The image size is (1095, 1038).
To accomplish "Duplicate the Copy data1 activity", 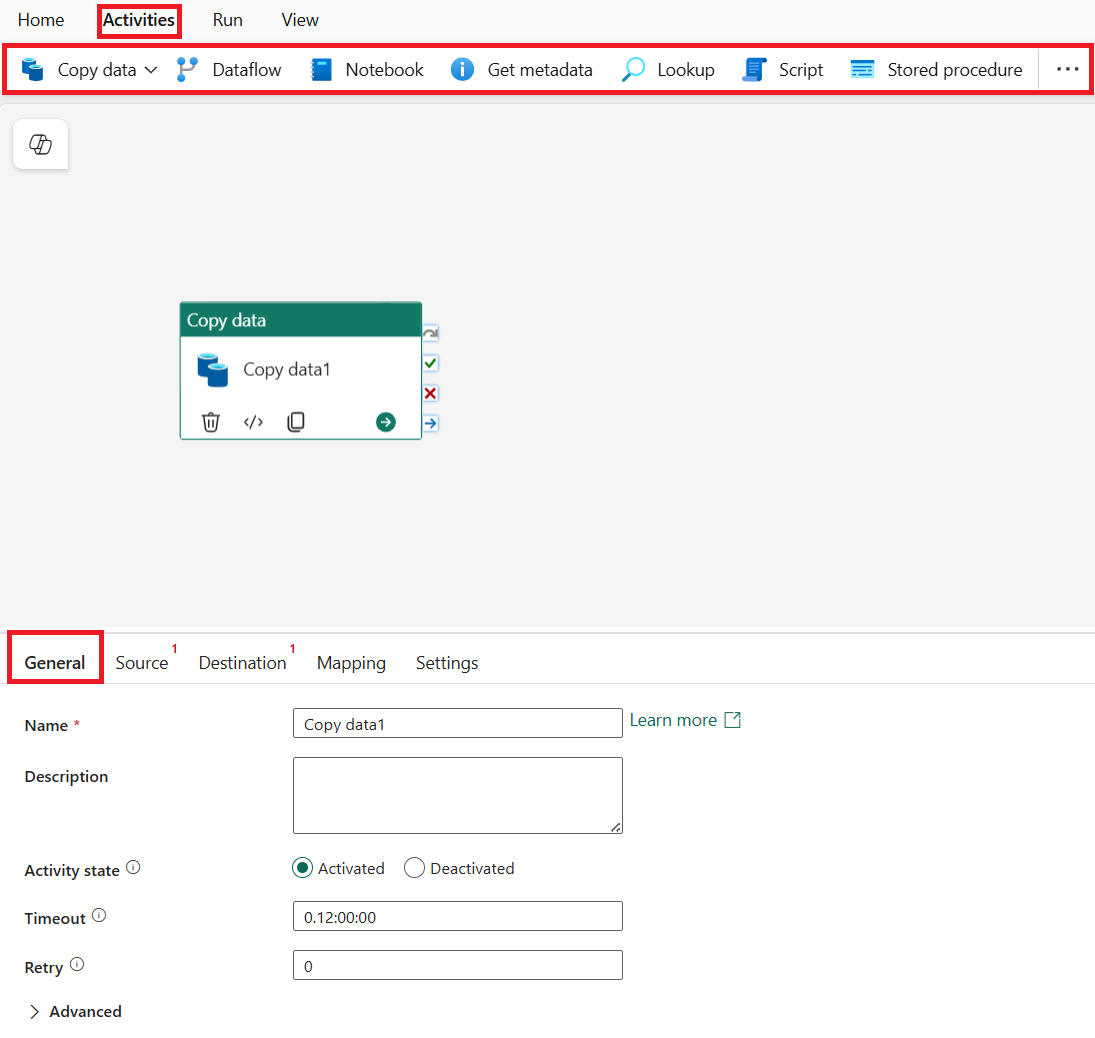I will coord(296,421).
